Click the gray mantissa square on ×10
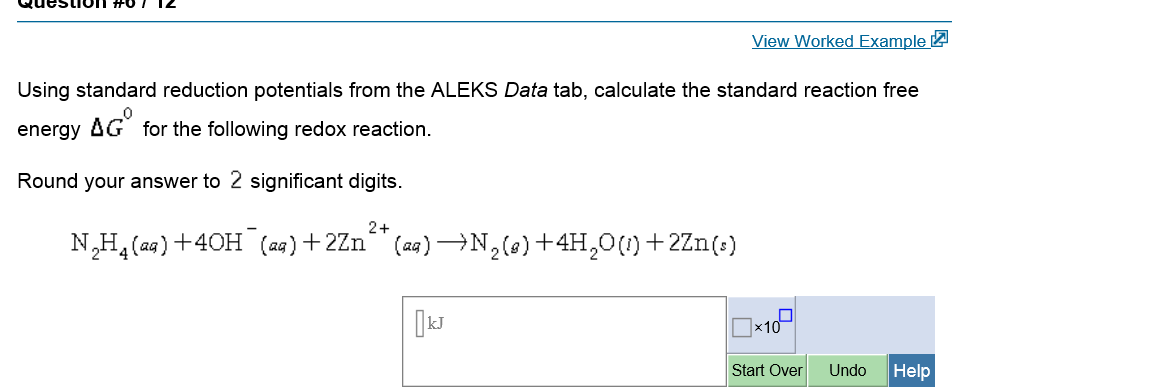The height and width of the screenshot is (392, 1170). (742, 327)
